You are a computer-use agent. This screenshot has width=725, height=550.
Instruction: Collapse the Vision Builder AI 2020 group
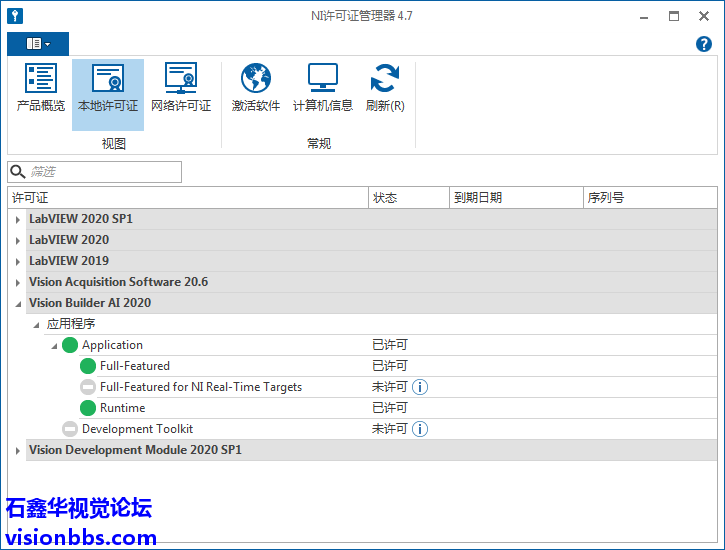pos(18,303)
